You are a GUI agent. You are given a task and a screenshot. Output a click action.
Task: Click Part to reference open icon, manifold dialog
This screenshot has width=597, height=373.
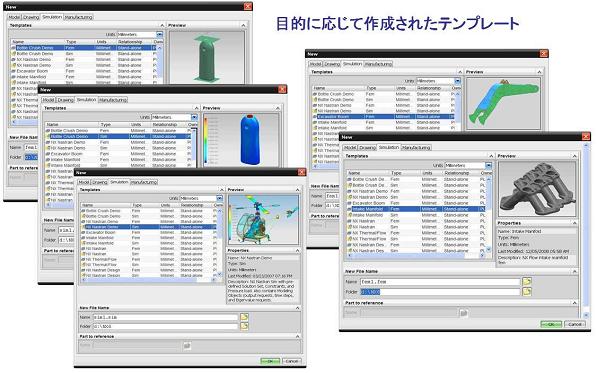click(463, 313)
